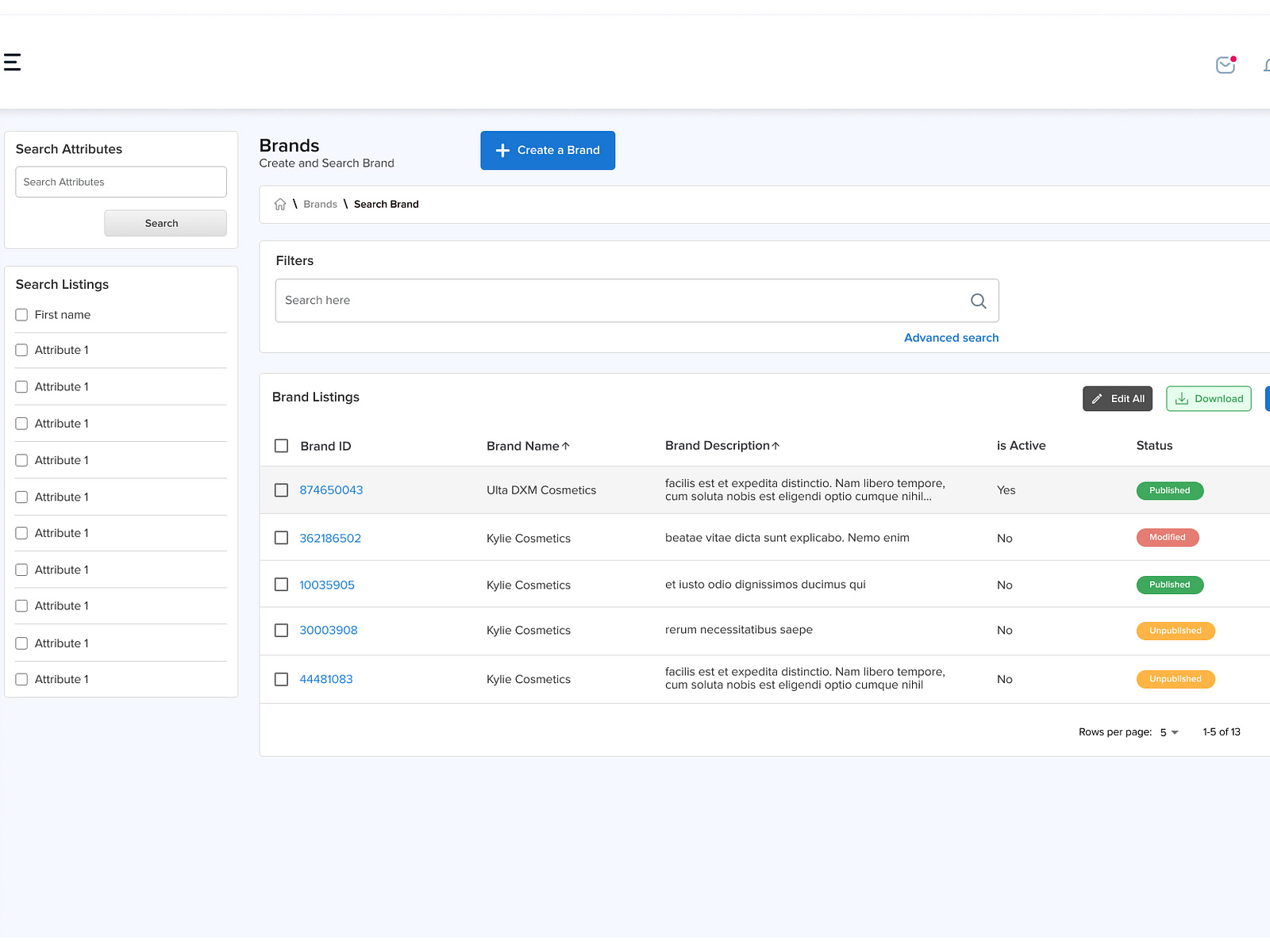Click Search Brand breadcrumb text
Viewport: 1270px width, 952px height.
(386, 205)
